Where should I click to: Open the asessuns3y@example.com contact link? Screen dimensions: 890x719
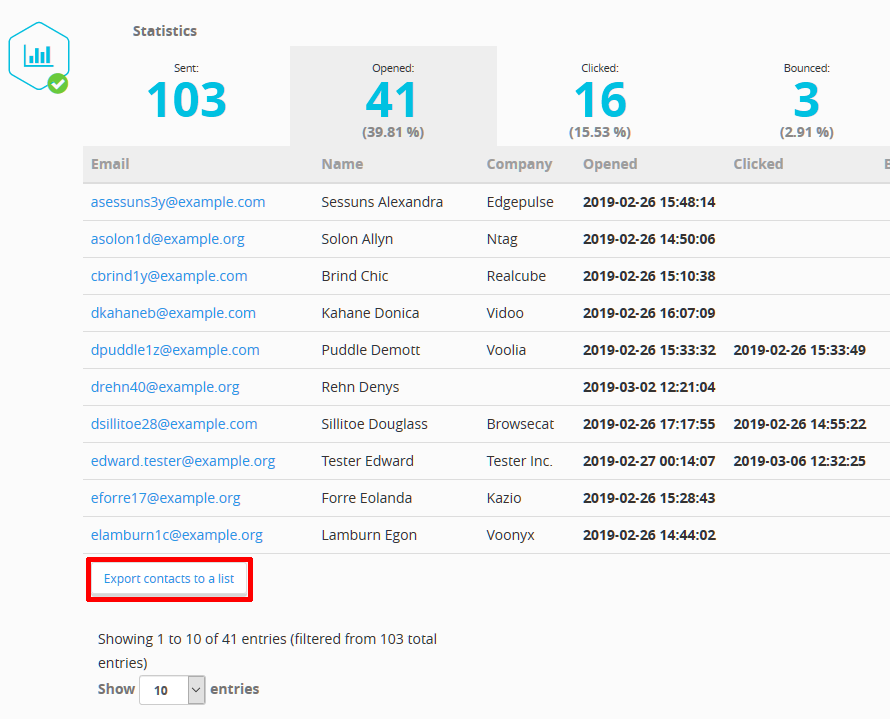(177, 201)
